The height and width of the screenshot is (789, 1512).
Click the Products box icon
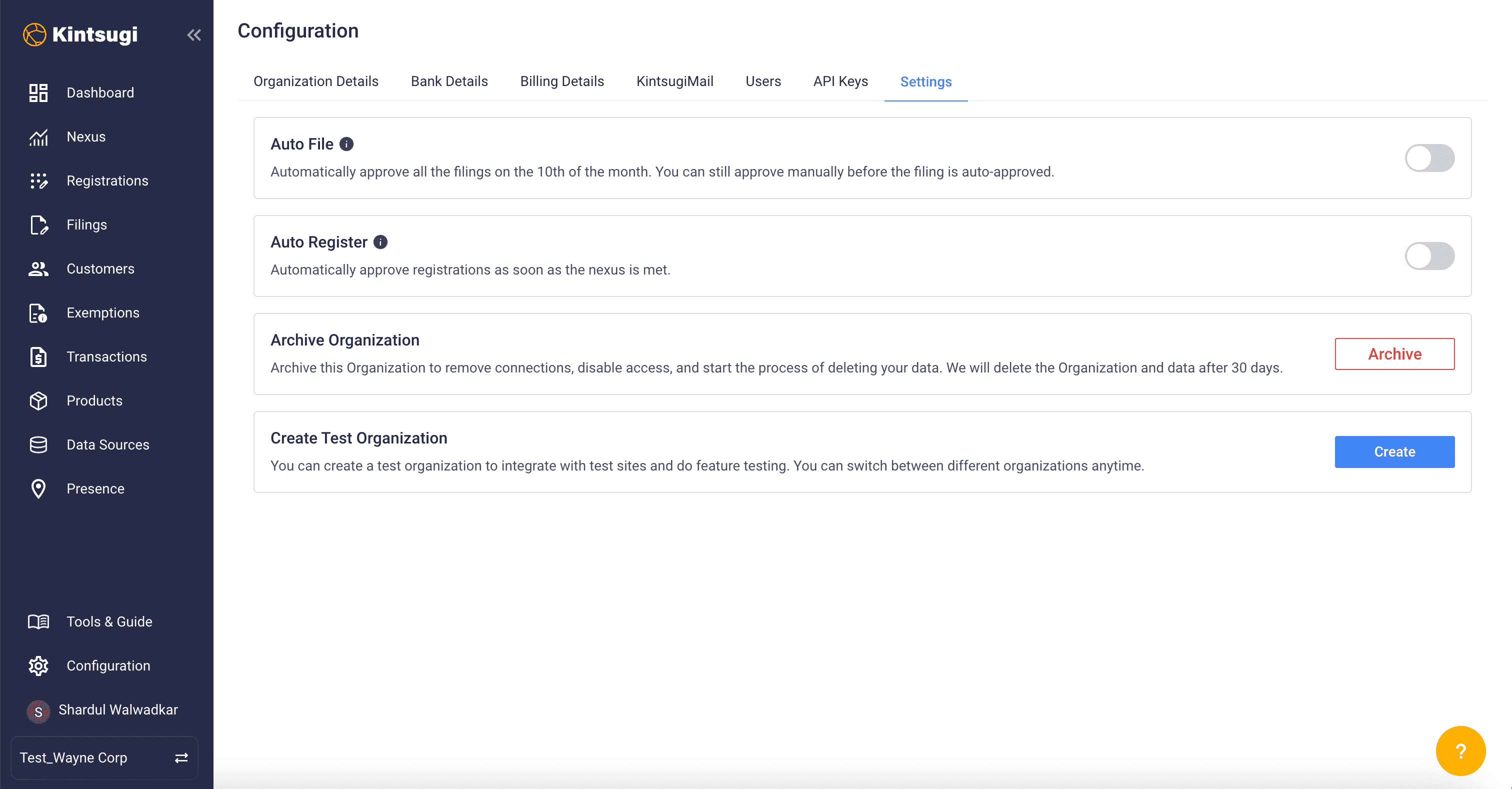click(x=38, y=401)
